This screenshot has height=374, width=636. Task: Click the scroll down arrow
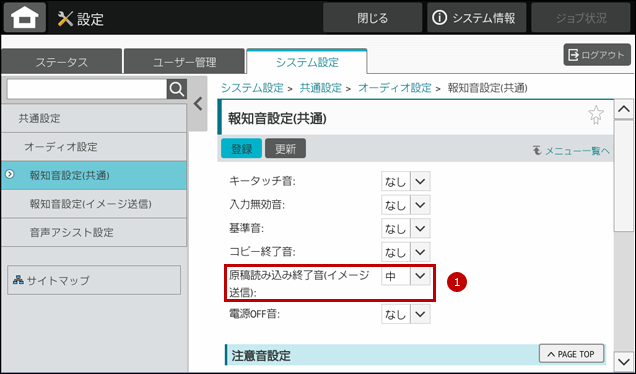click(x=623, y=361)
